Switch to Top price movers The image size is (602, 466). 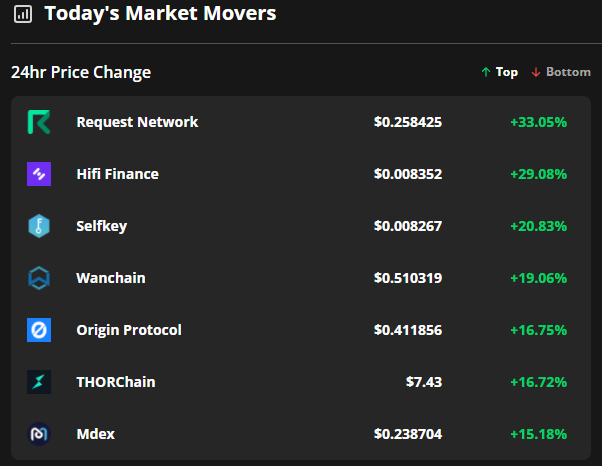[x=499, y=72]
